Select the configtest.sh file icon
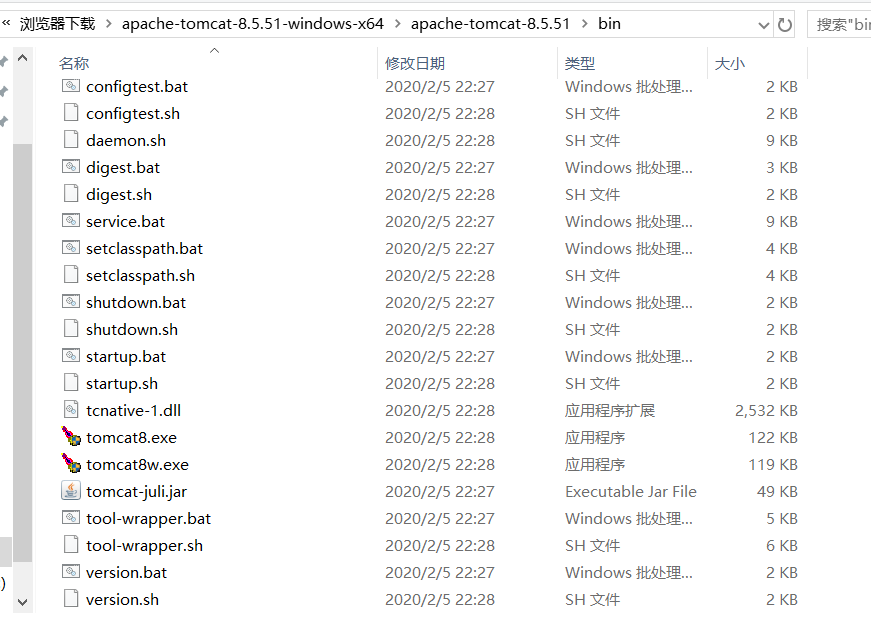The width and height of the screenshot is (871, 619). [x=71, y=113]
